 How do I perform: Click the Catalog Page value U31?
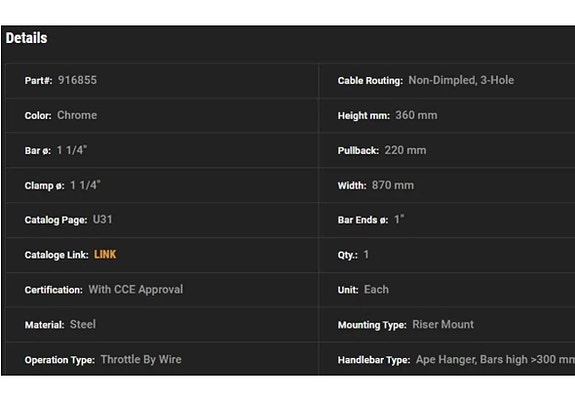click(102, 219)
